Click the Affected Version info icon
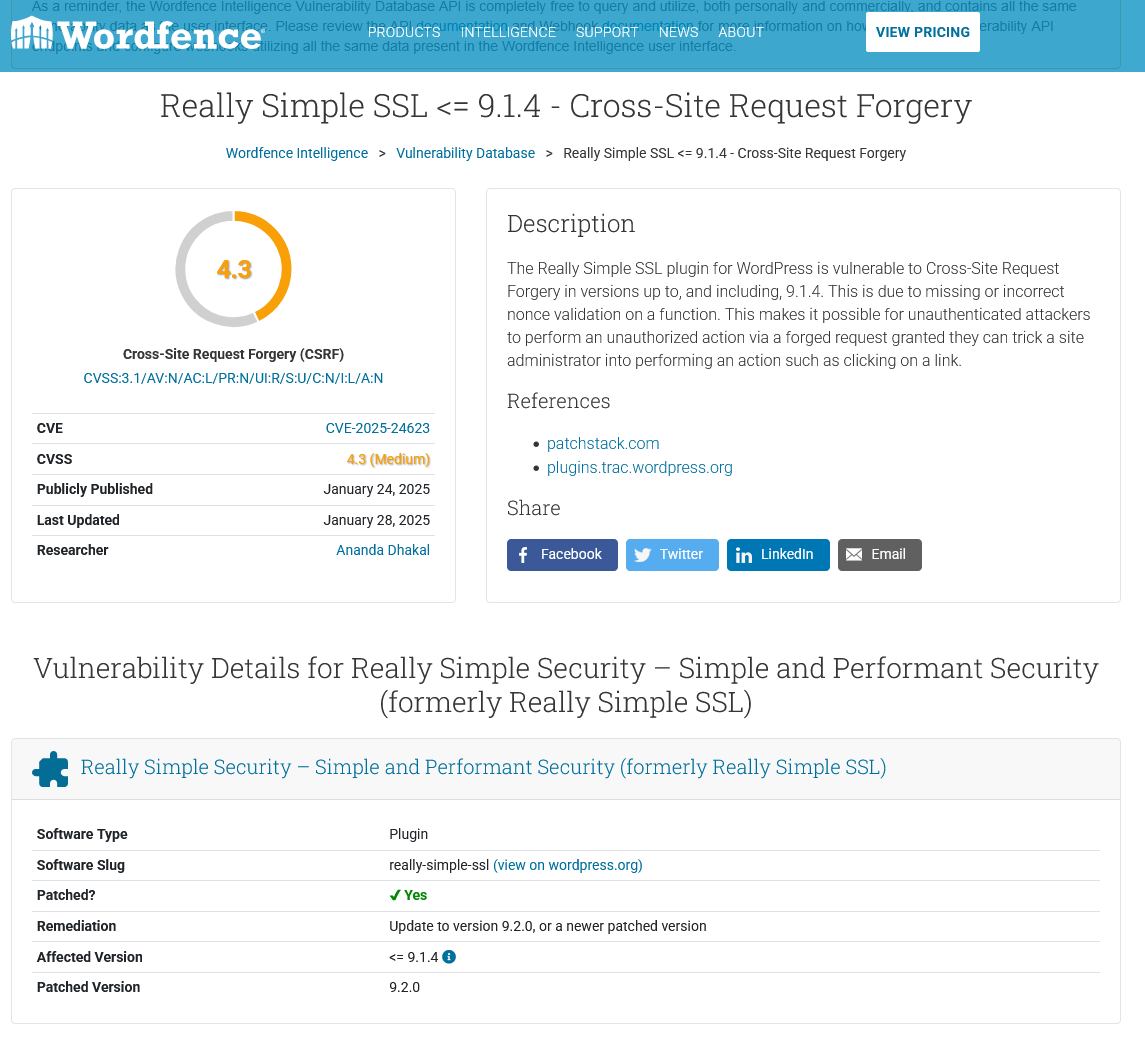The image size is (1145, 1043). 449,958
